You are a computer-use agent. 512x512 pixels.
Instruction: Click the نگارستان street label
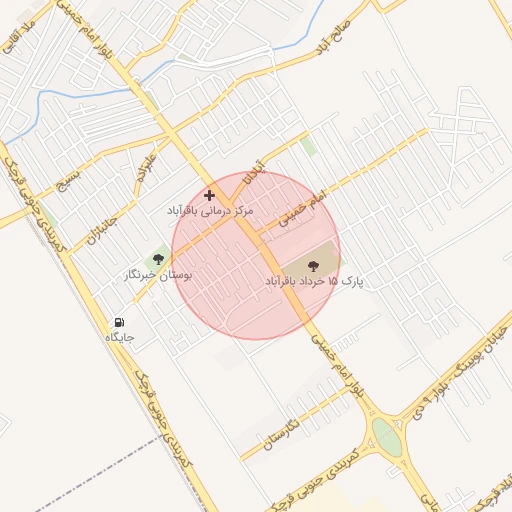point(282,434)
